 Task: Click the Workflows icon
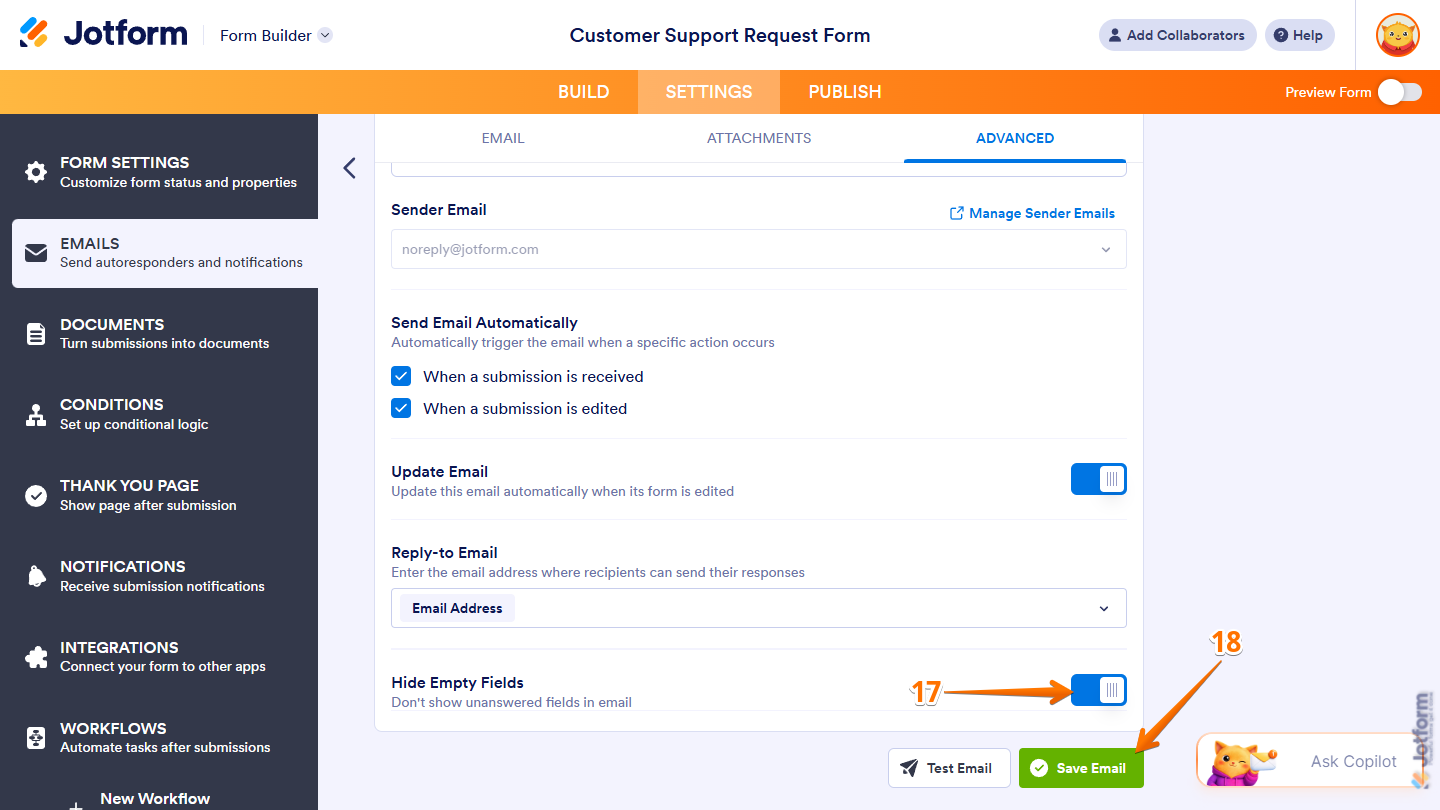(36, 738)
